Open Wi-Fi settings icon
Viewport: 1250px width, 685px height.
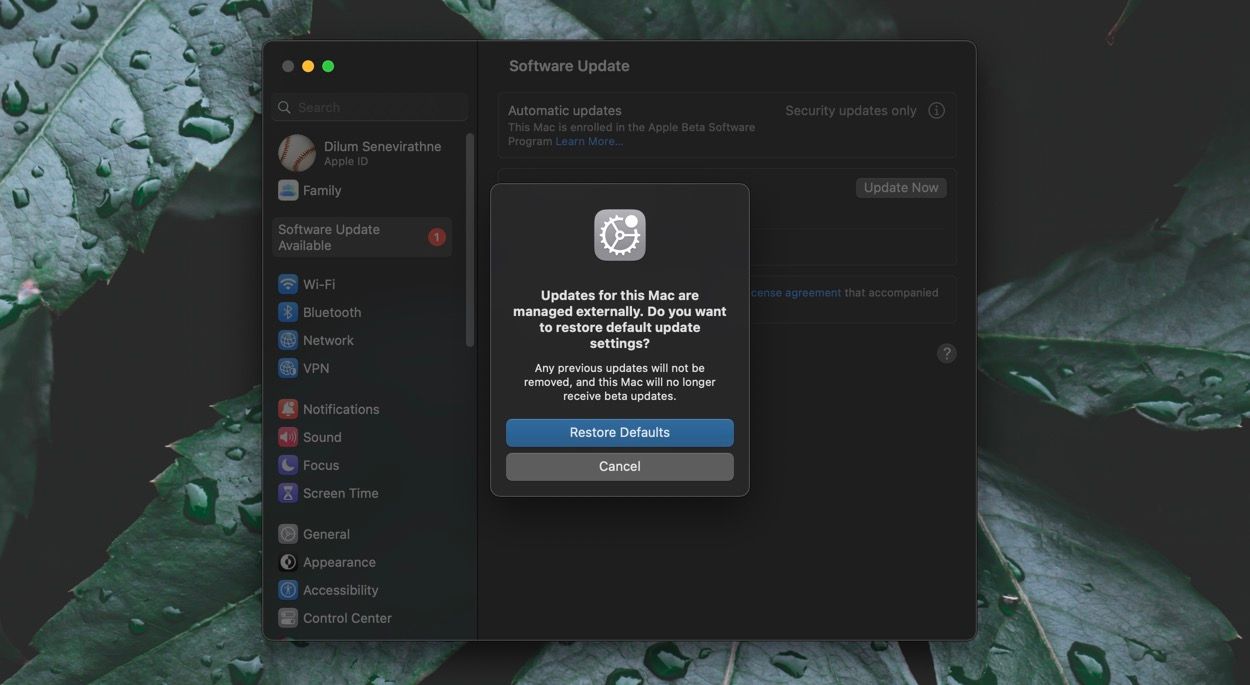(x=288, y=284)
